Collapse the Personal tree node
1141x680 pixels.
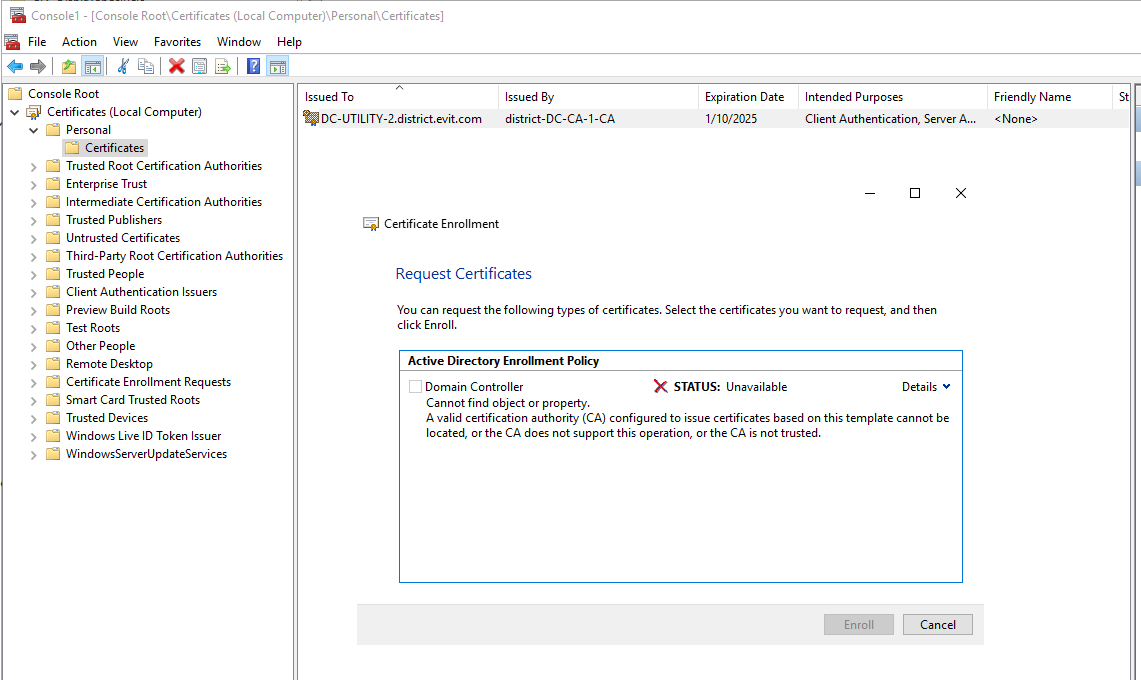click(x=33, y=130)
